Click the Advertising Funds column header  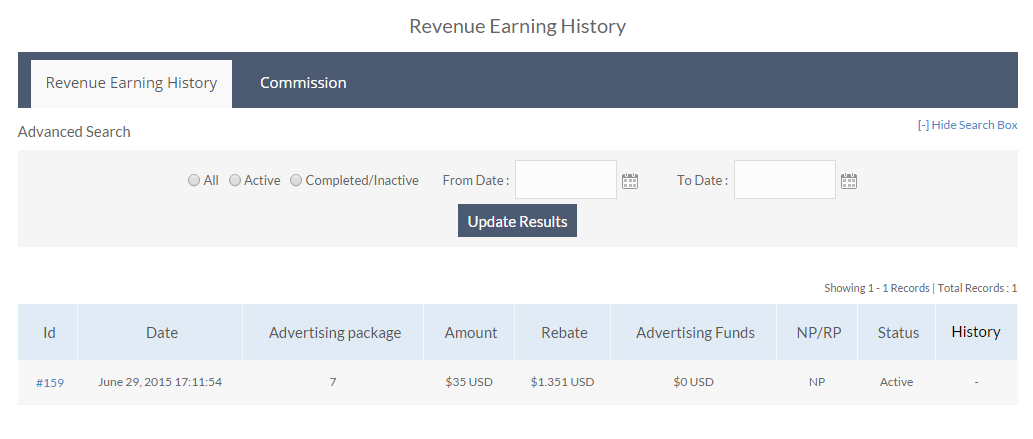(695, 333)
